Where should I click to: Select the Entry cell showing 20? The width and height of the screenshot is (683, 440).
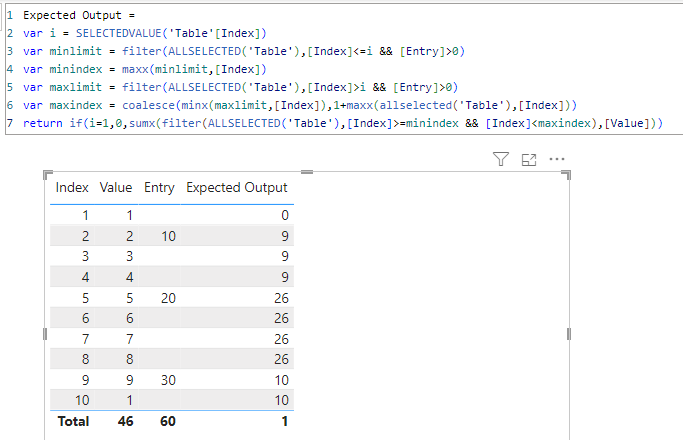(x=168, y=298)
